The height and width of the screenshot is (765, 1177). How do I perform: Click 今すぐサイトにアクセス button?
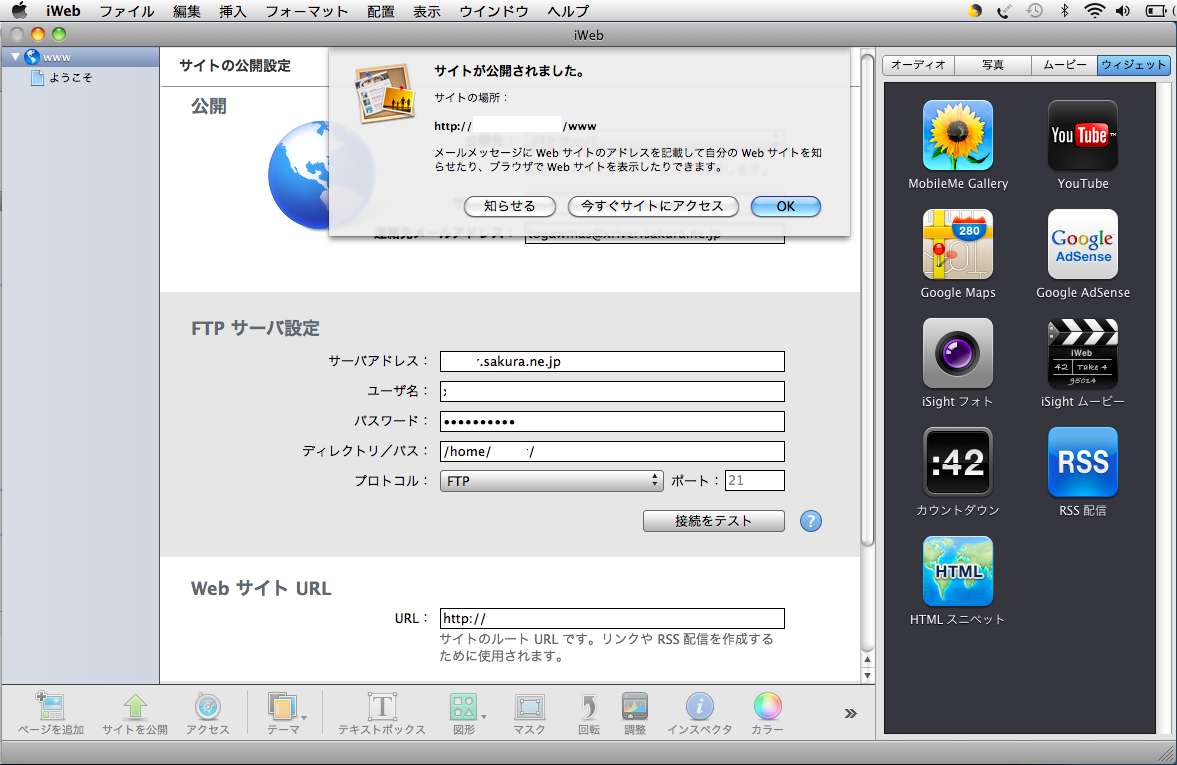tap(652, 206)
